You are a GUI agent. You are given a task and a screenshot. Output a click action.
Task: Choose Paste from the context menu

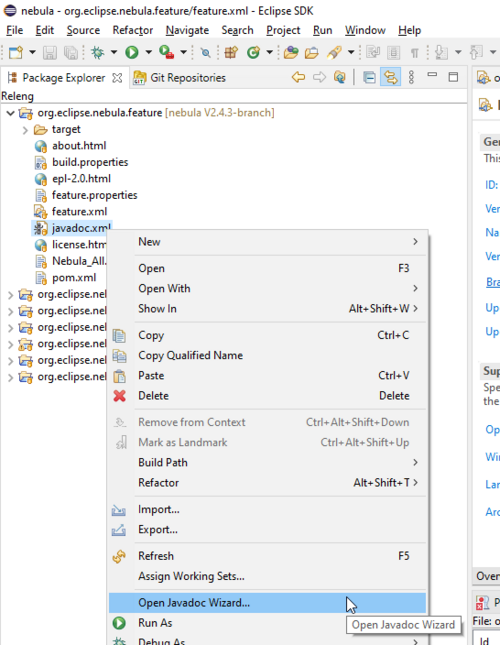tap(267, 376)
